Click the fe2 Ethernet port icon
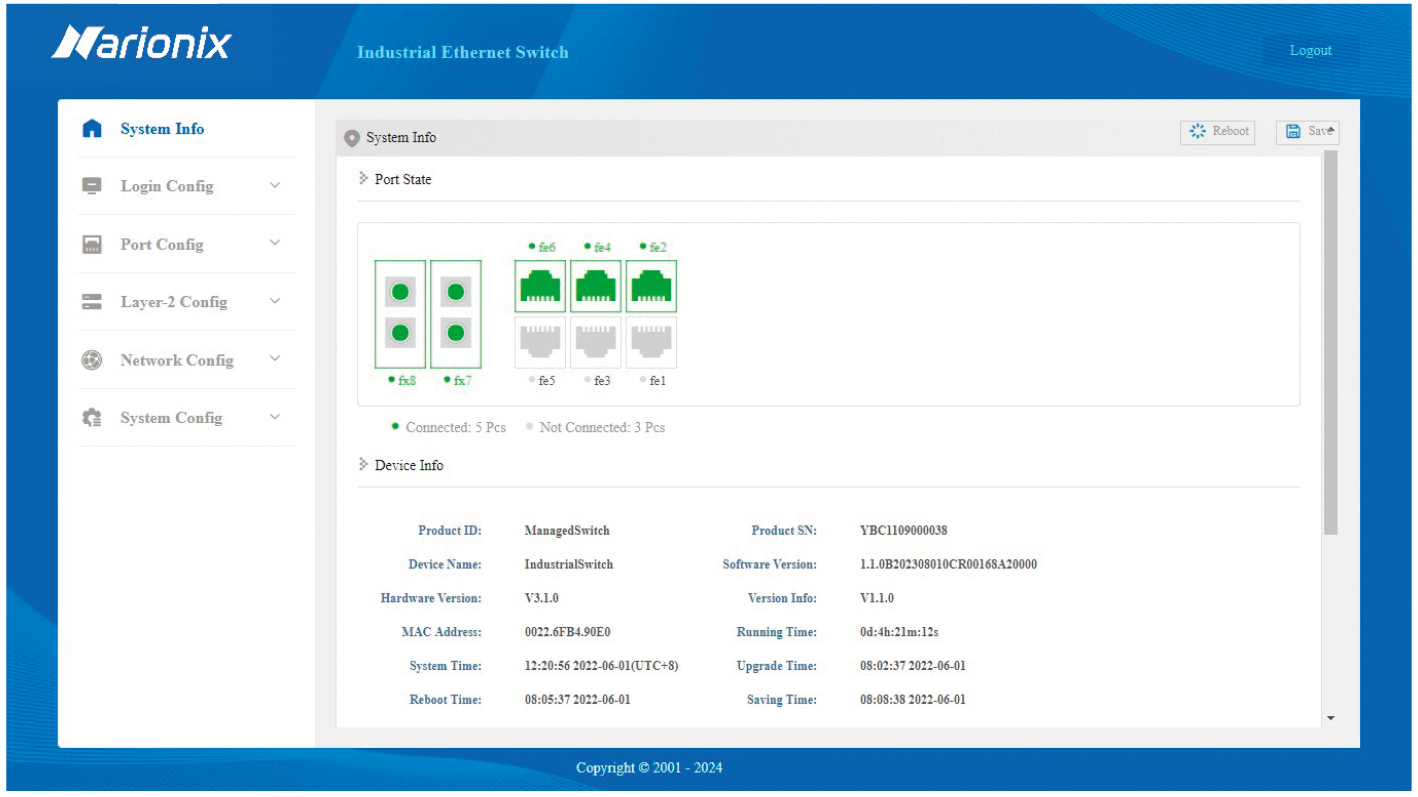1418x797 pixels. 651,287
